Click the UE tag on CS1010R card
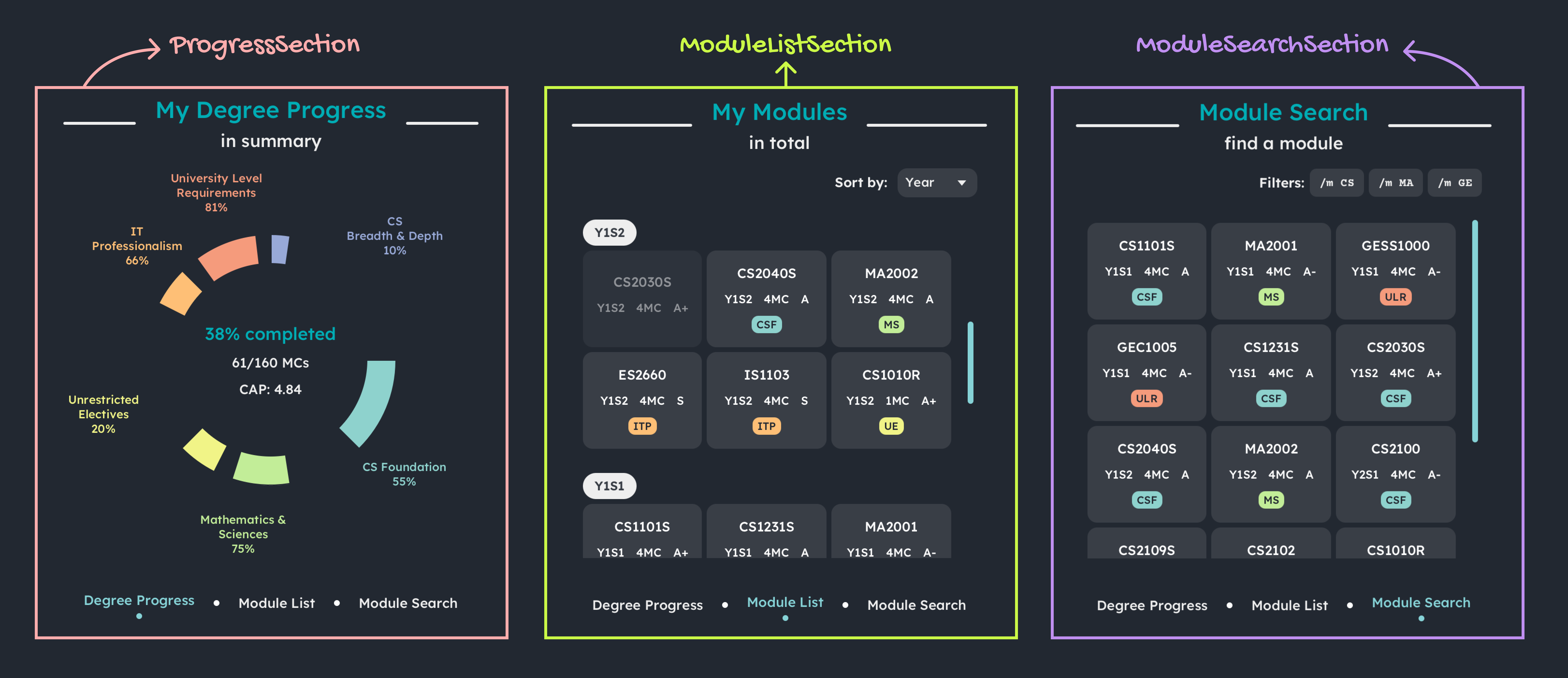 click(891, 427)
